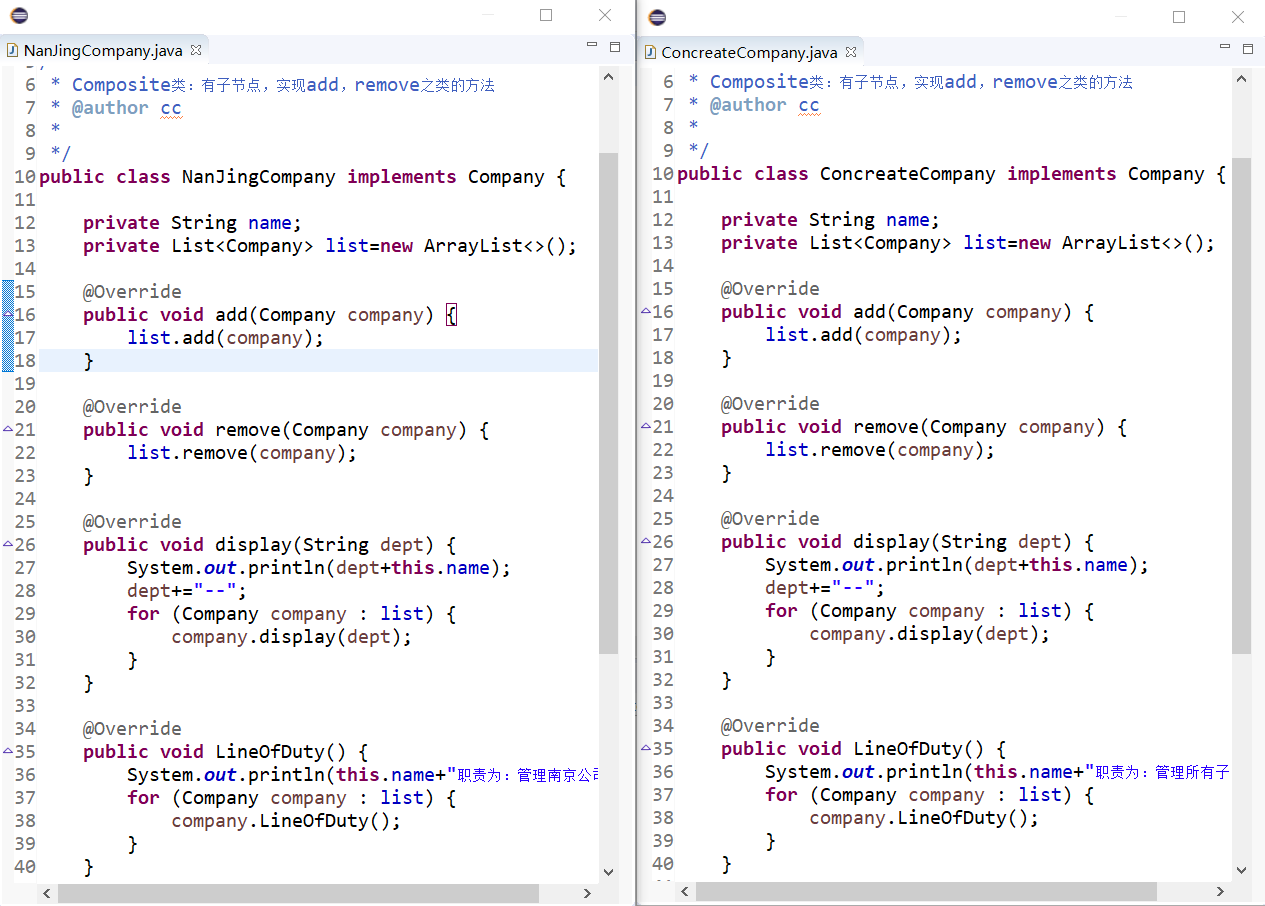Click the right arrow of NanJingCompany horizontal scrollbar
This screenshot has height=906, width=1265.
[x=588, y=892]
